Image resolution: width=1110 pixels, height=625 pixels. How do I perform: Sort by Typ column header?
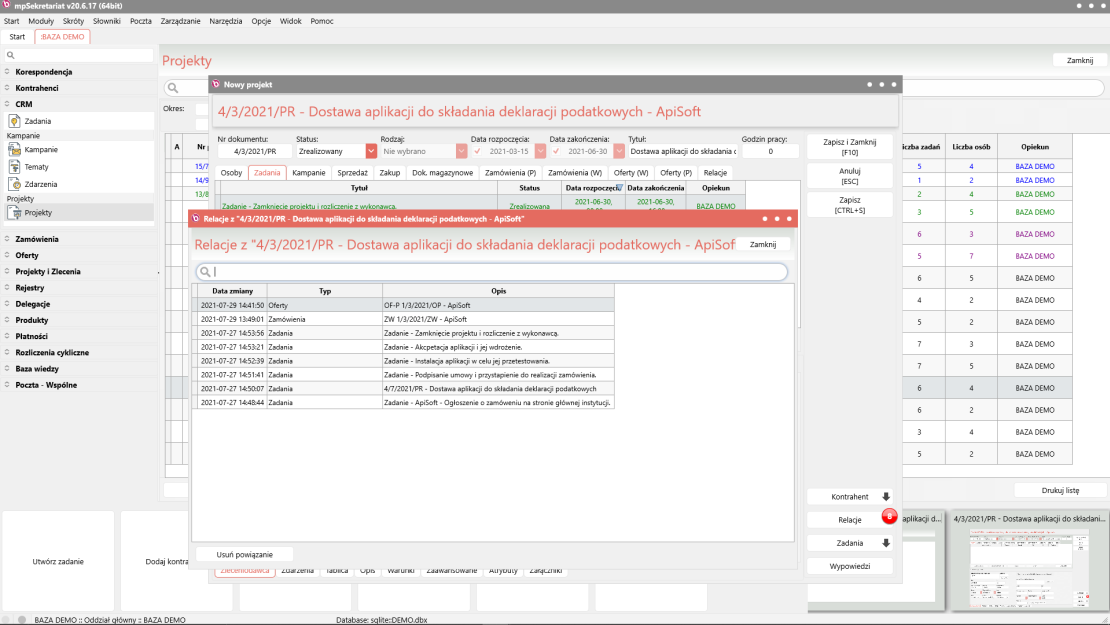click(x=325, y=291)
